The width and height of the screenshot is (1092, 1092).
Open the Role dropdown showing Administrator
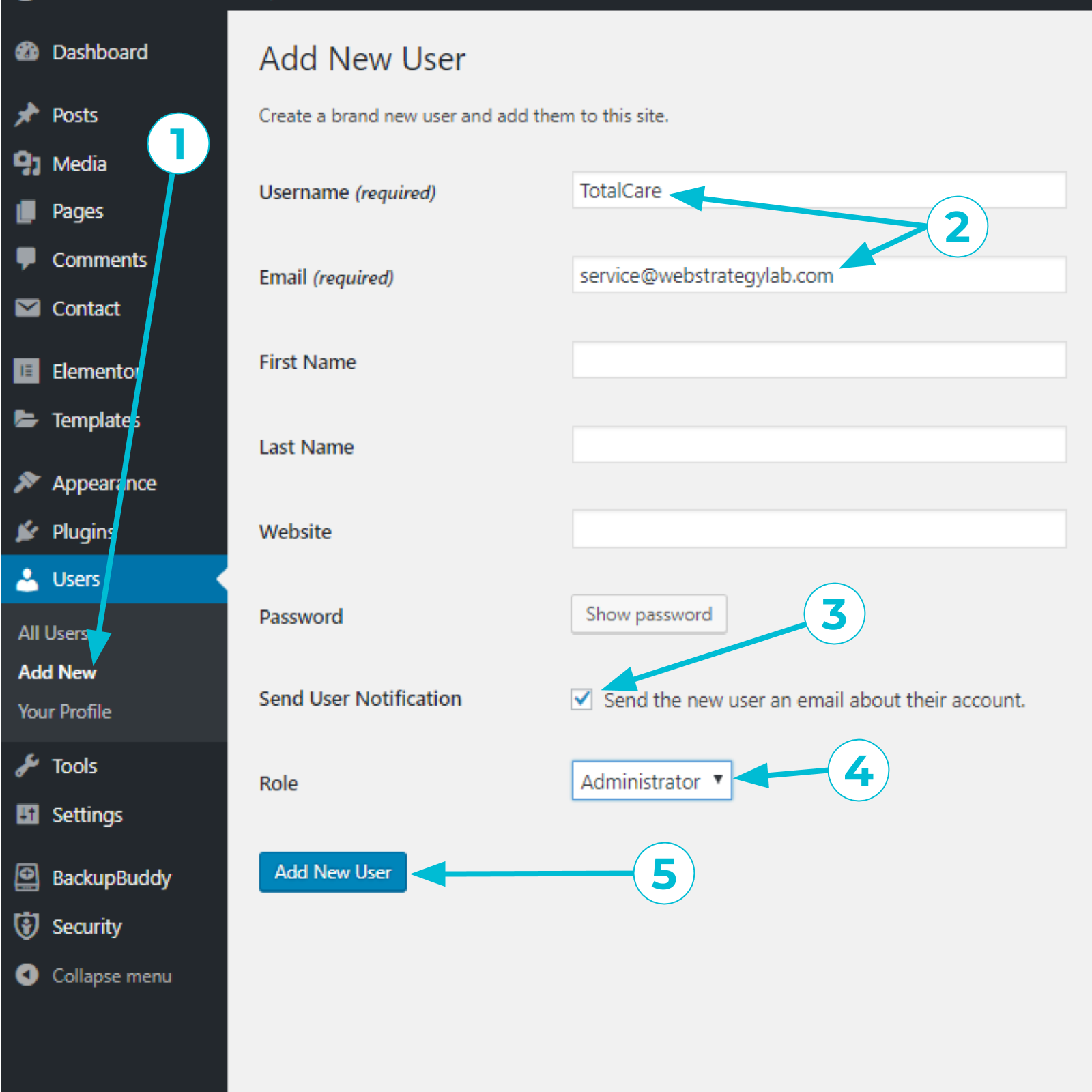(652, 781)
